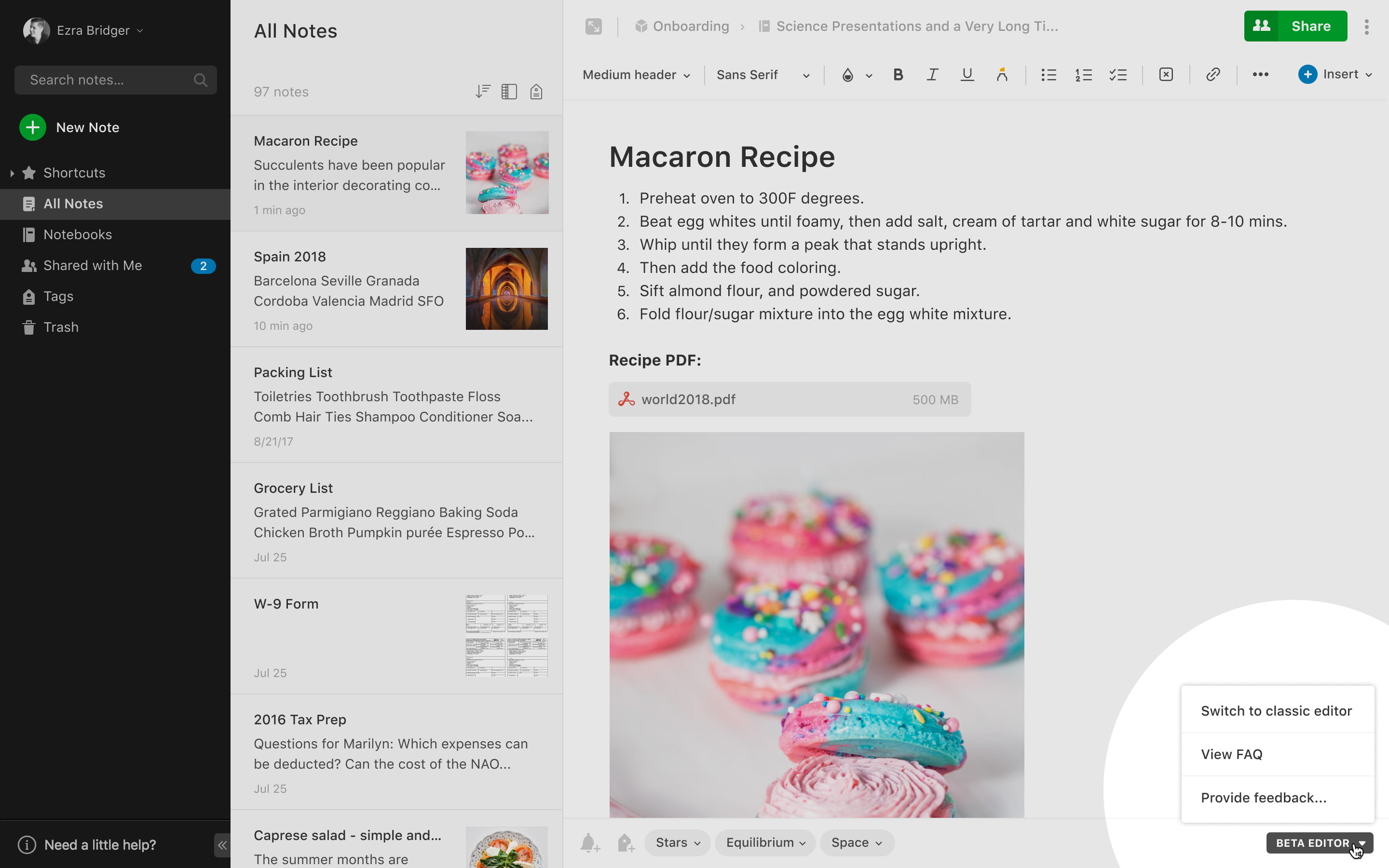Select the checklist formatting icon
Image resolution: width=1389 pixels, height=868 pixels.
pyautogui.click(x=1118, y=75)
